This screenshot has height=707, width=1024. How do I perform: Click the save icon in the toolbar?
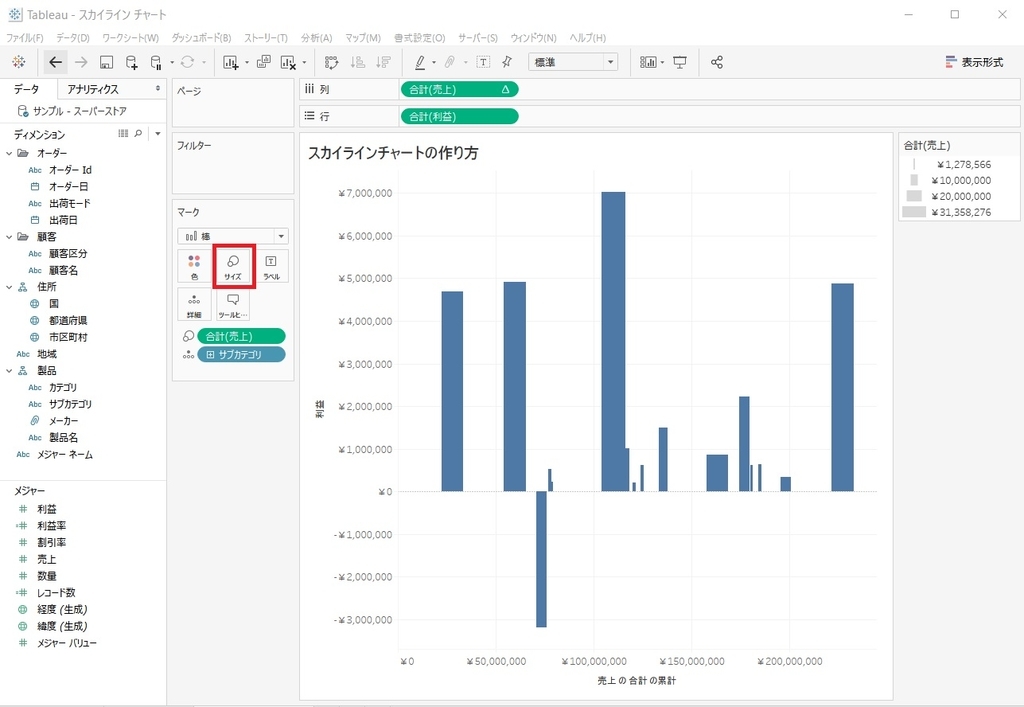106,62
